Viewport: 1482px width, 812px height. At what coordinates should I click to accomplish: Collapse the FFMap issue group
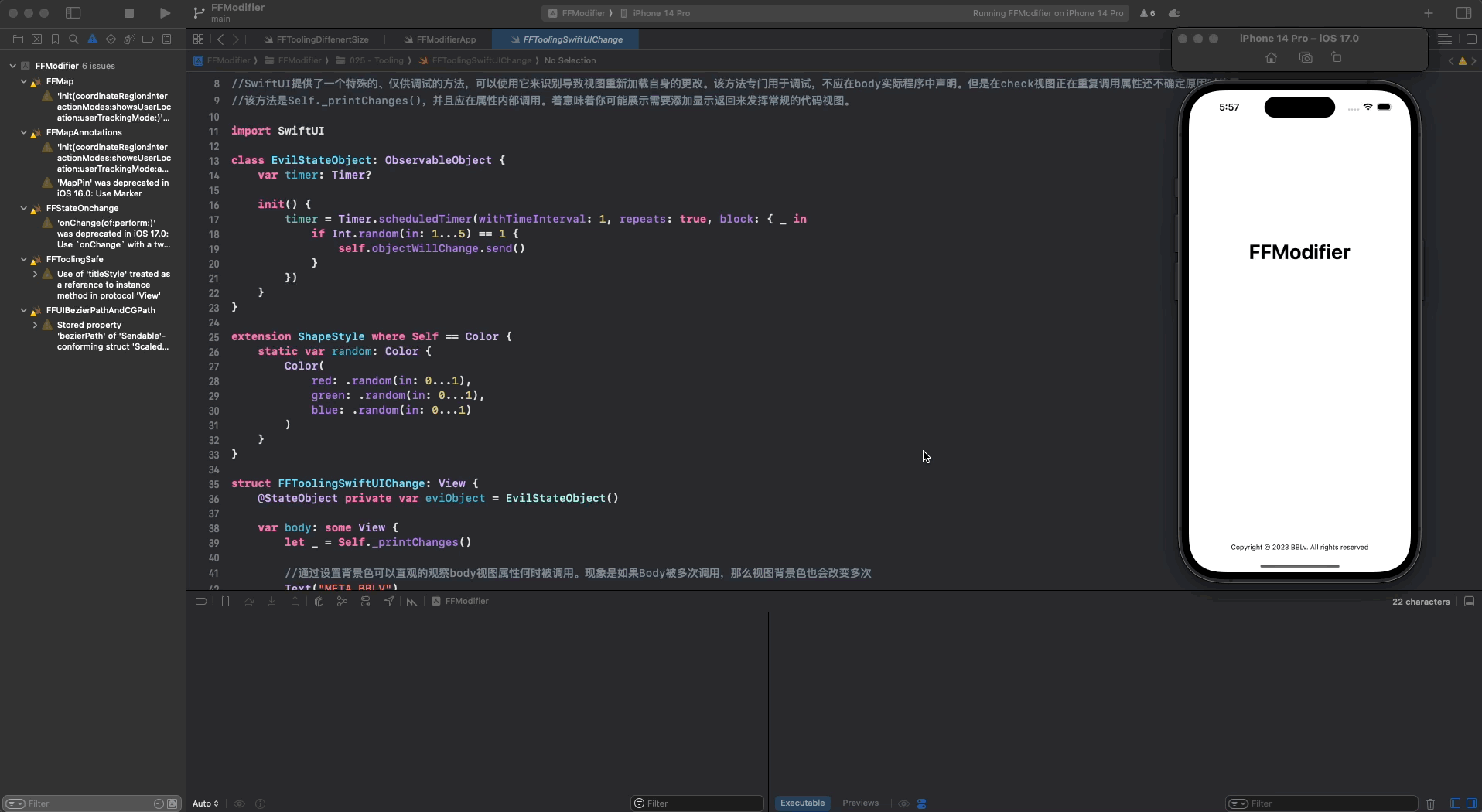[24, 81]
